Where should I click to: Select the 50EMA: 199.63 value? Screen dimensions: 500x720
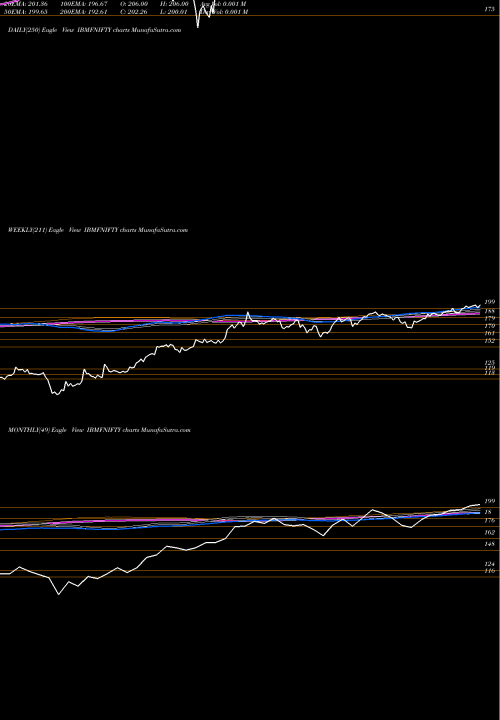pyautogui.click(x=26, y=11)
